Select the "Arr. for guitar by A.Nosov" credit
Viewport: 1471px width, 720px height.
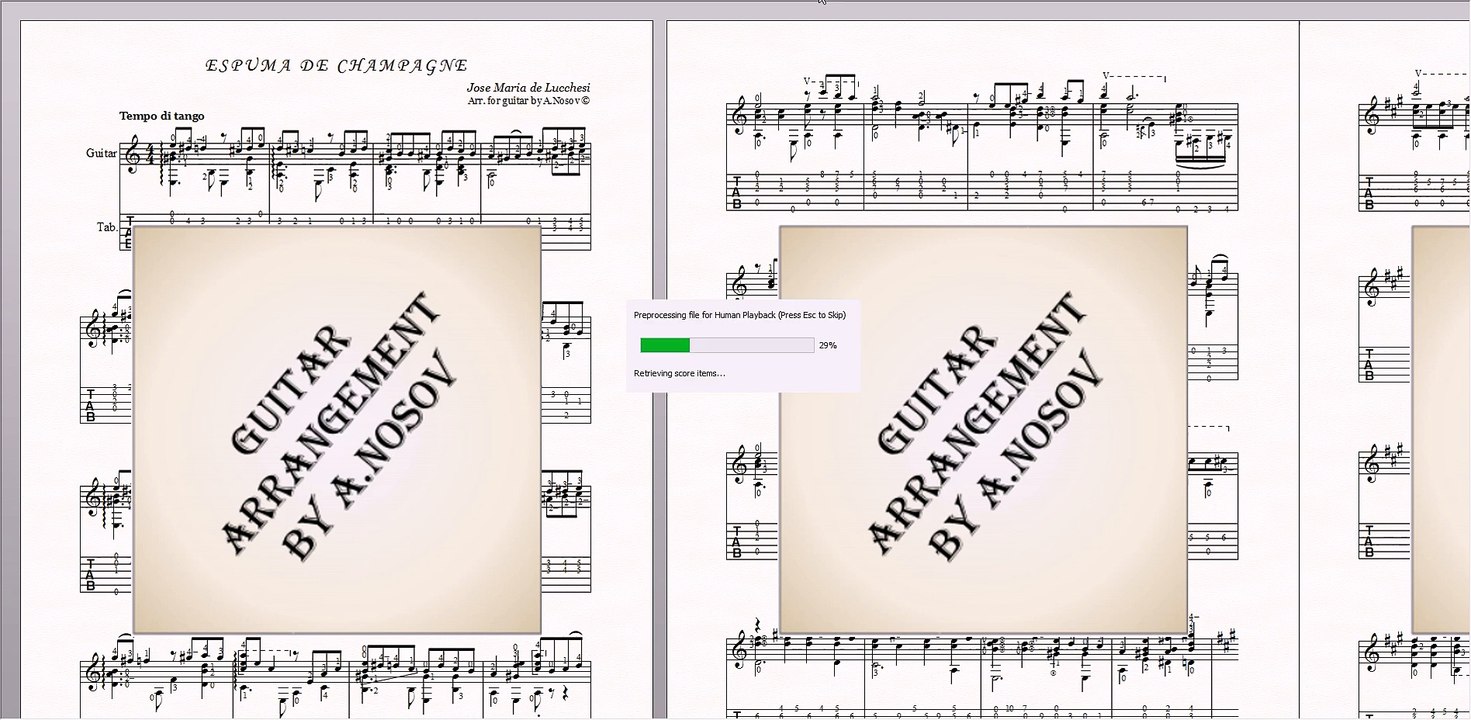[529, 101]
